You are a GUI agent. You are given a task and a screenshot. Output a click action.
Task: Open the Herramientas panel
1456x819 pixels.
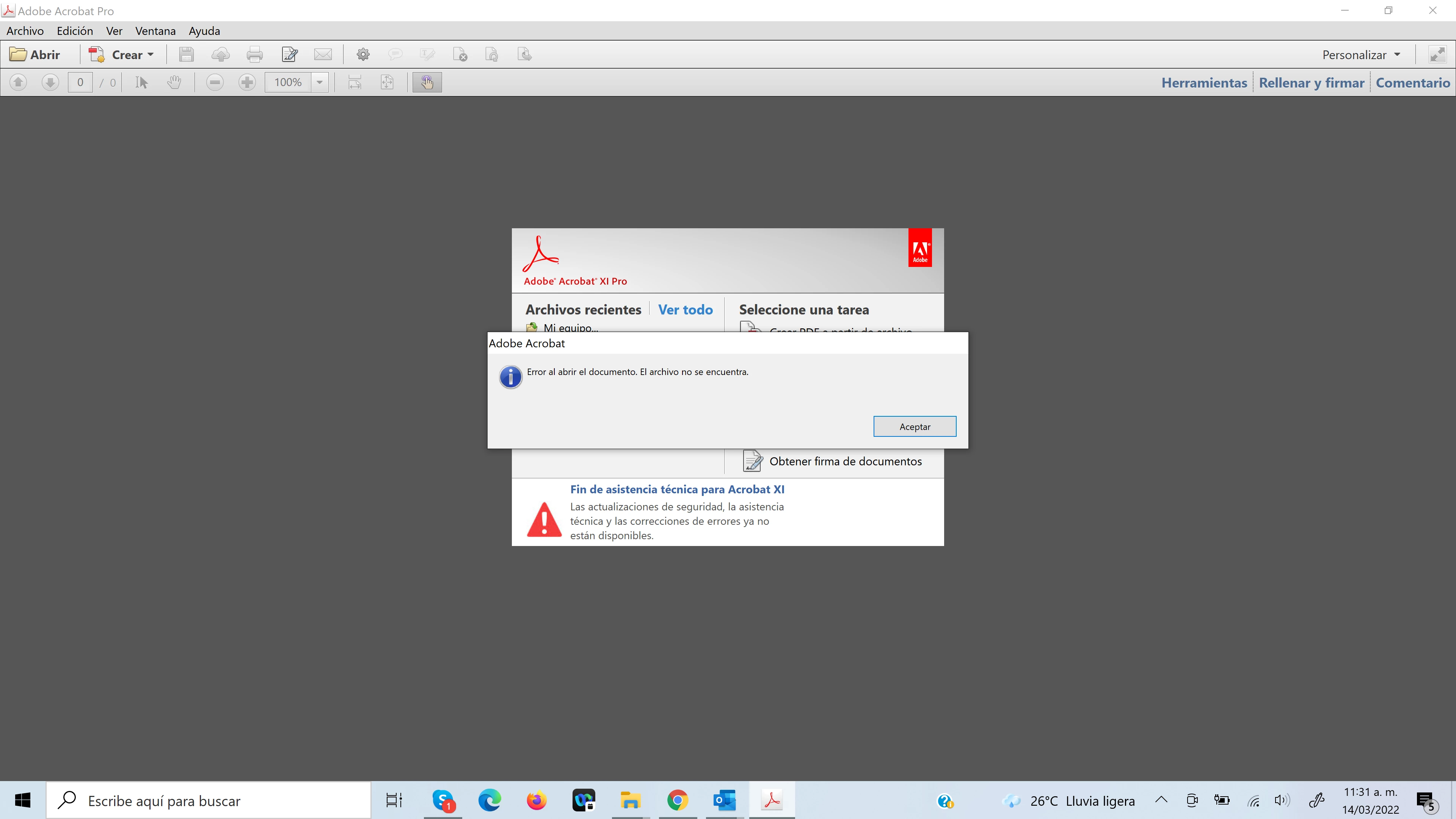point(1204,83)
